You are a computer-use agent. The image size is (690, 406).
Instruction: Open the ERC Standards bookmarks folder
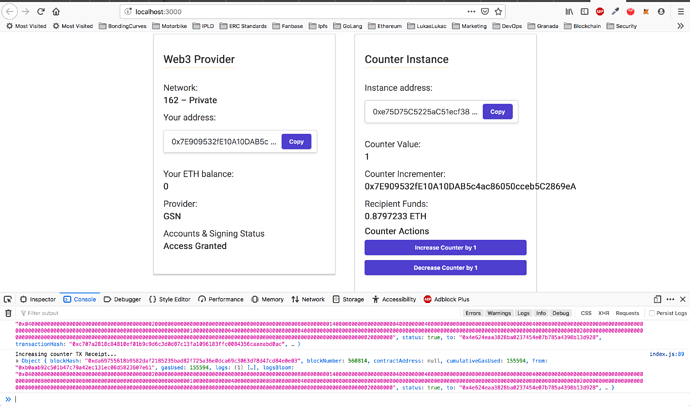click(x=243, y=26)
